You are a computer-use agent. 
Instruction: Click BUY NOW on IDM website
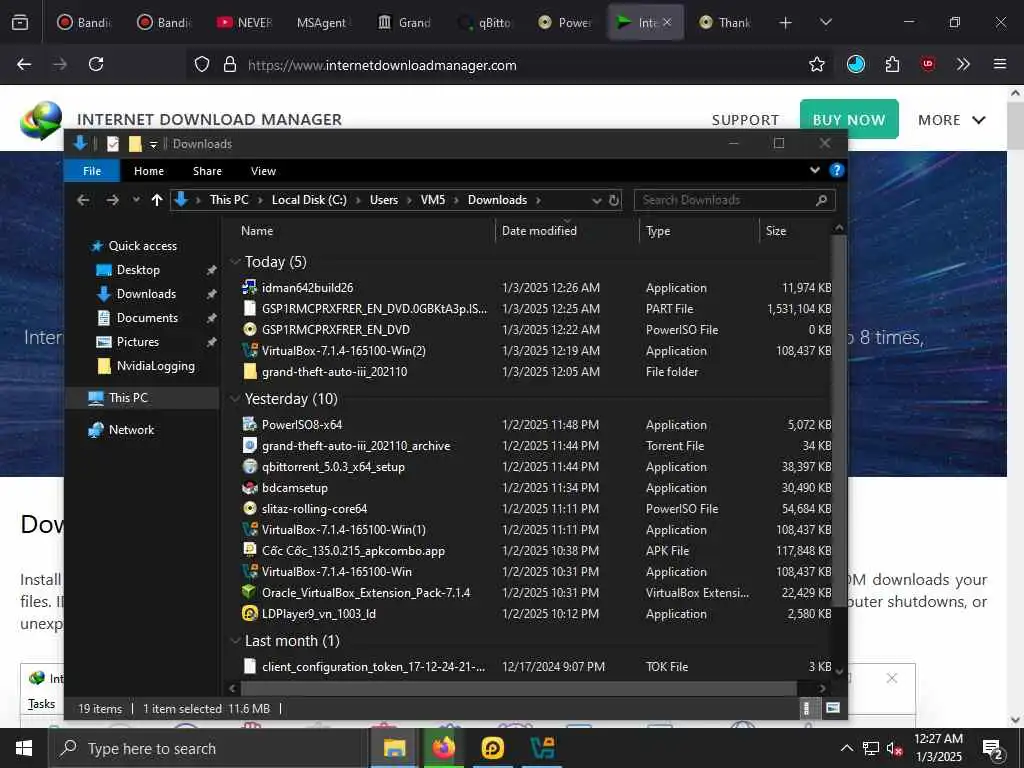pyautogui.click(x=849, y=120)
